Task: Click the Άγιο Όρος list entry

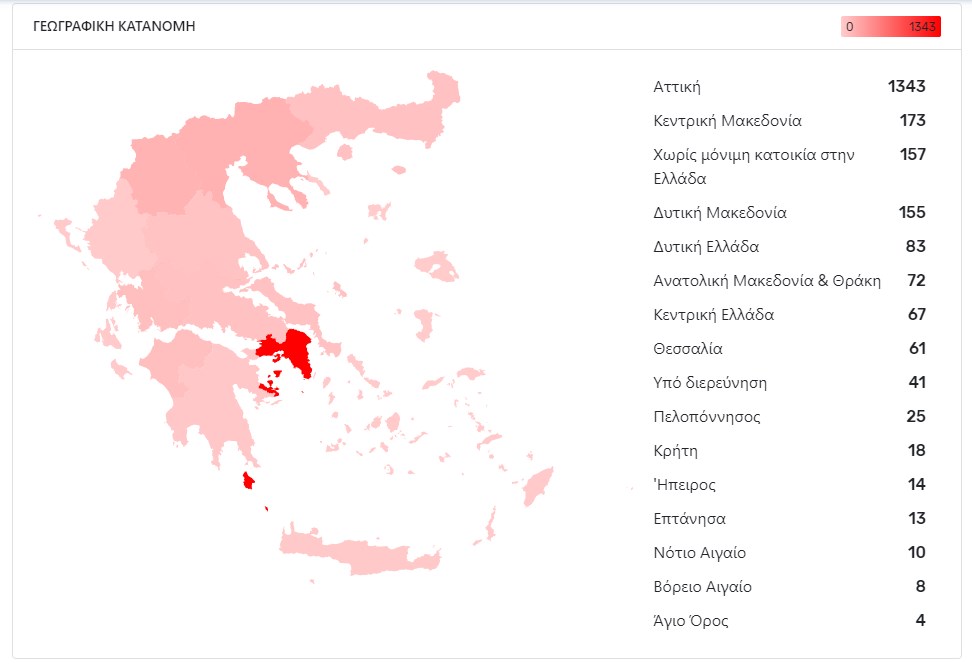Action: 690,621
